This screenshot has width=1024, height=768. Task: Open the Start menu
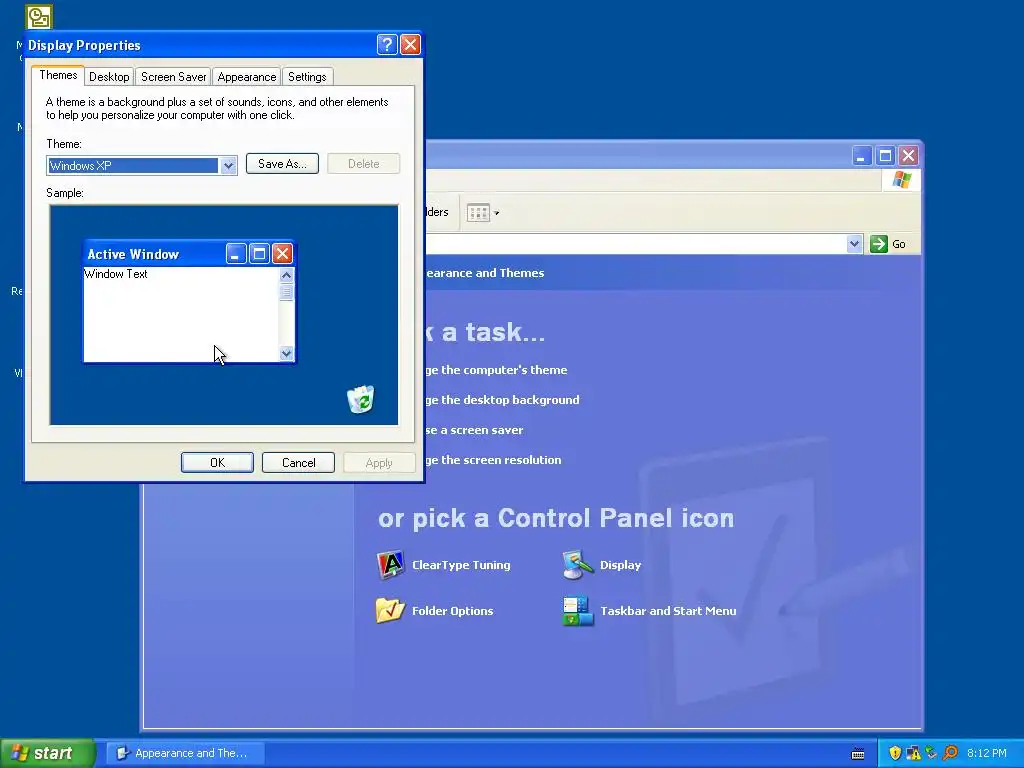[x=47, y=753]
